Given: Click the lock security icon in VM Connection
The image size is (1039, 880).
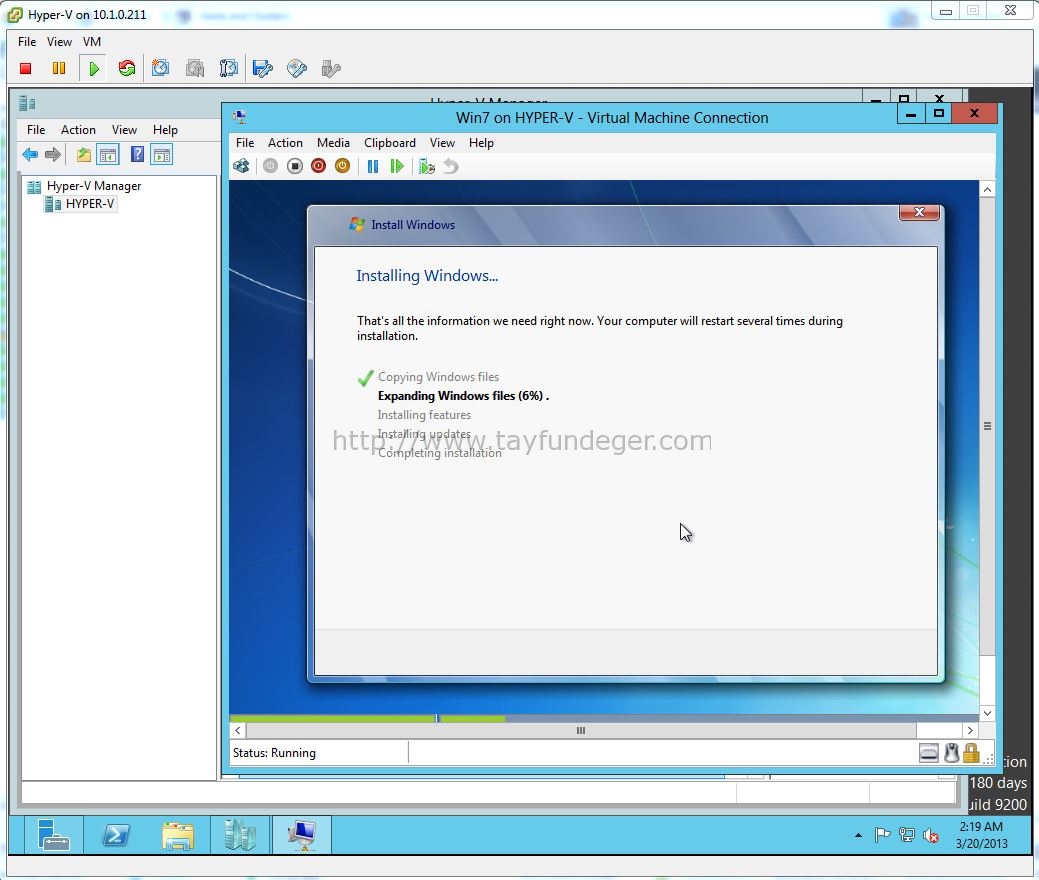Looking at the screenshot, I should [x=971, y=753].
